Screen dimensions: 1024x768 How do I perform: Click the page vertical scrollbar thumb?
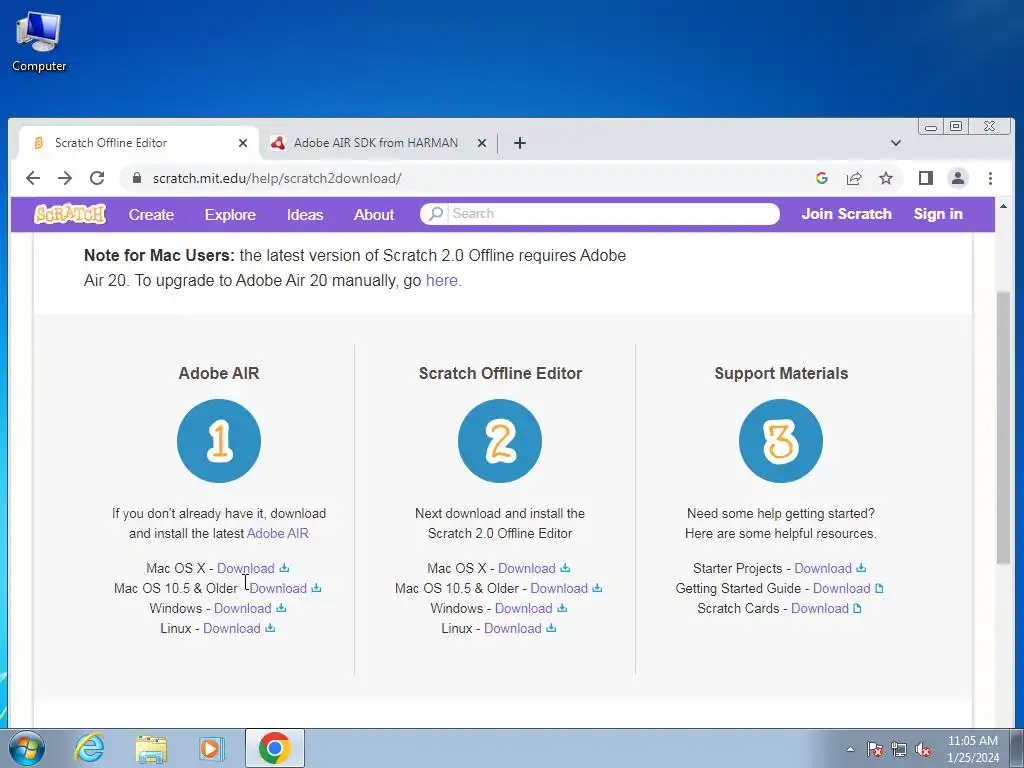(1003, 428)
